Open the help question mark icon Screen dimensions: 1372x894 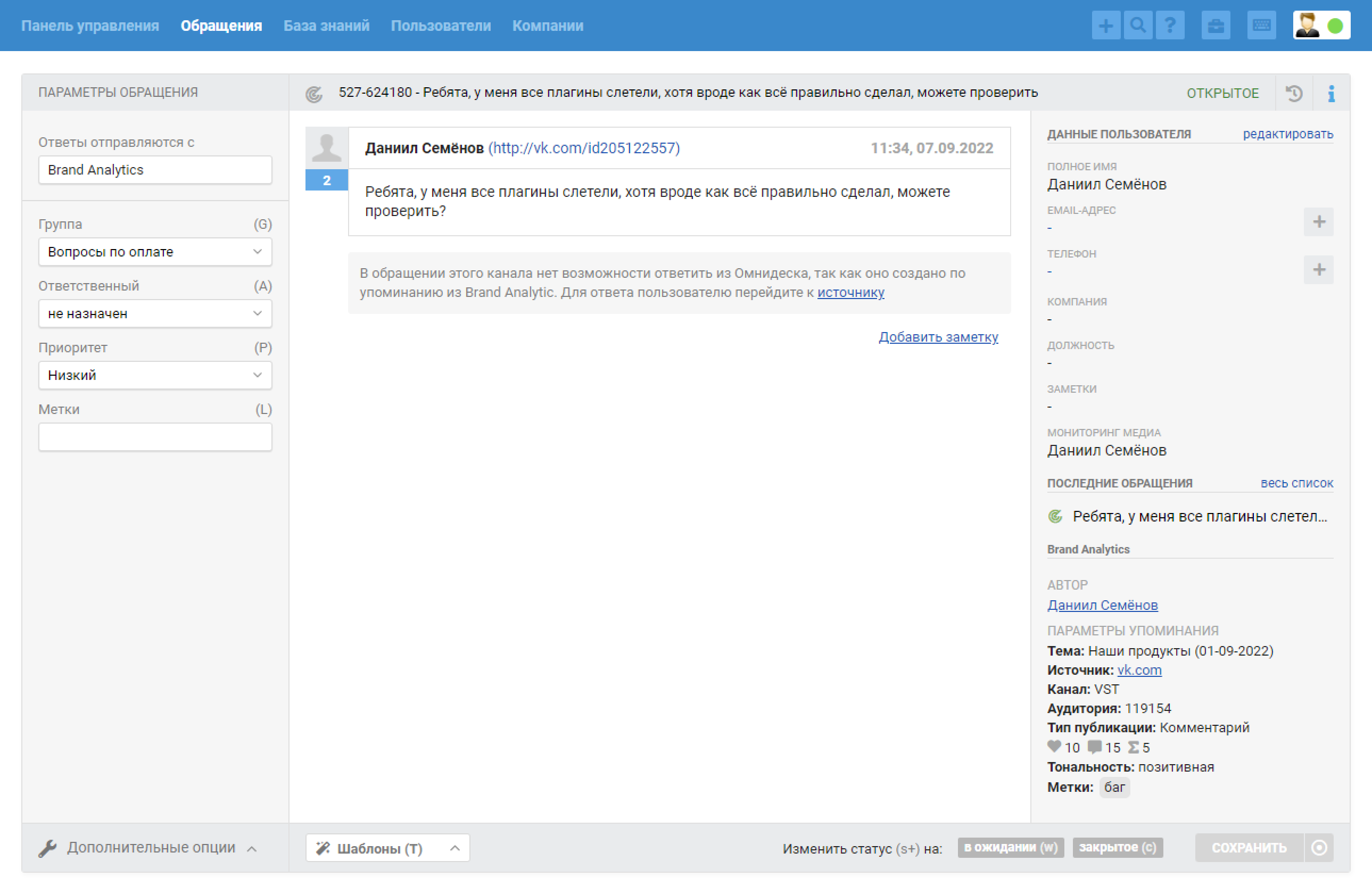[x=1170, y=26]
